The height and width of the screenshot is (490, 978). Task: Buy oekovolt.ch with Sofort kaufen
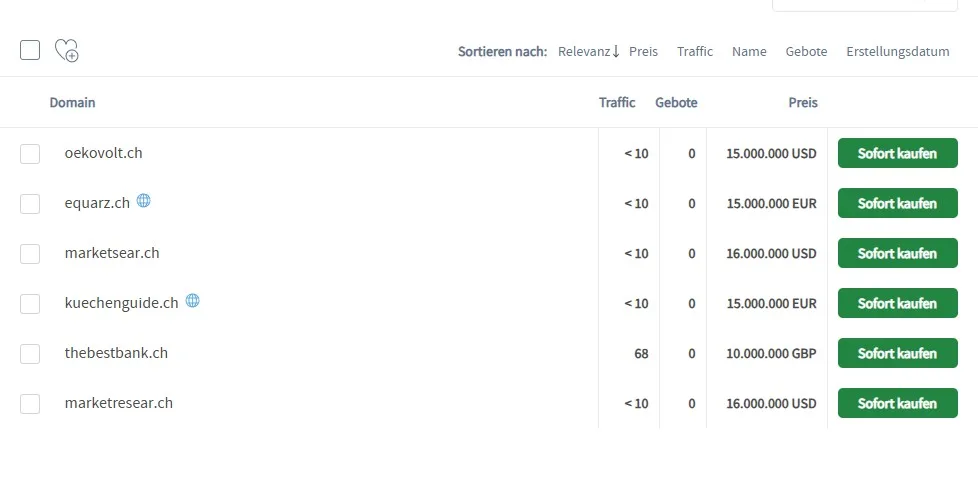[897, 154]
